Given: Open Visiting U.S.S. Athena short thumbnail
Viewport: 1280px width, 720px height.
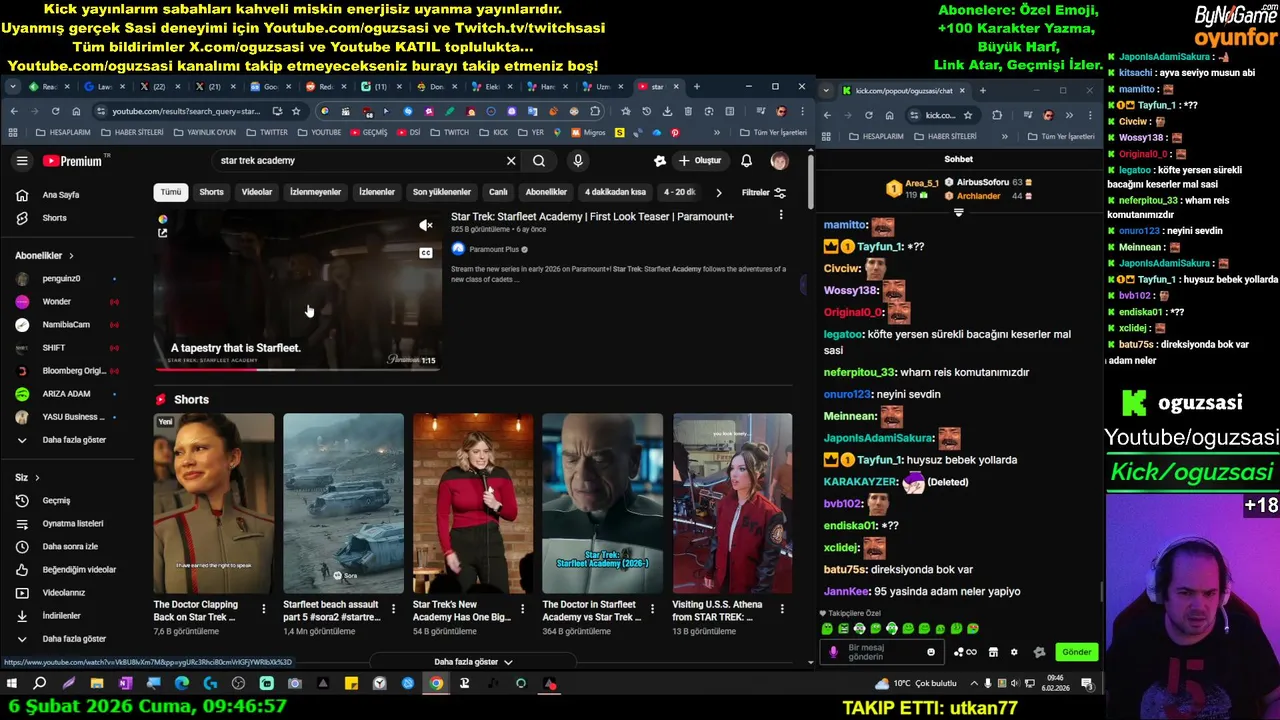Looking at the screenshot, I should pyautogui.click(x=732, y=503).
